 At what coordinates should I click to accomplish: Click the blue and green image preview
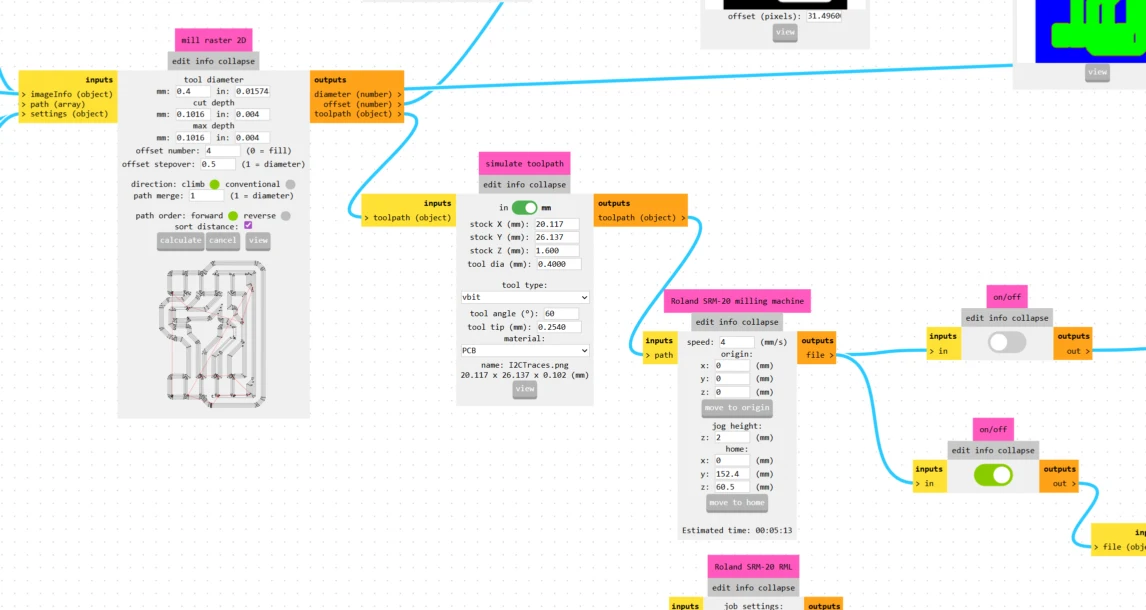1090,31
